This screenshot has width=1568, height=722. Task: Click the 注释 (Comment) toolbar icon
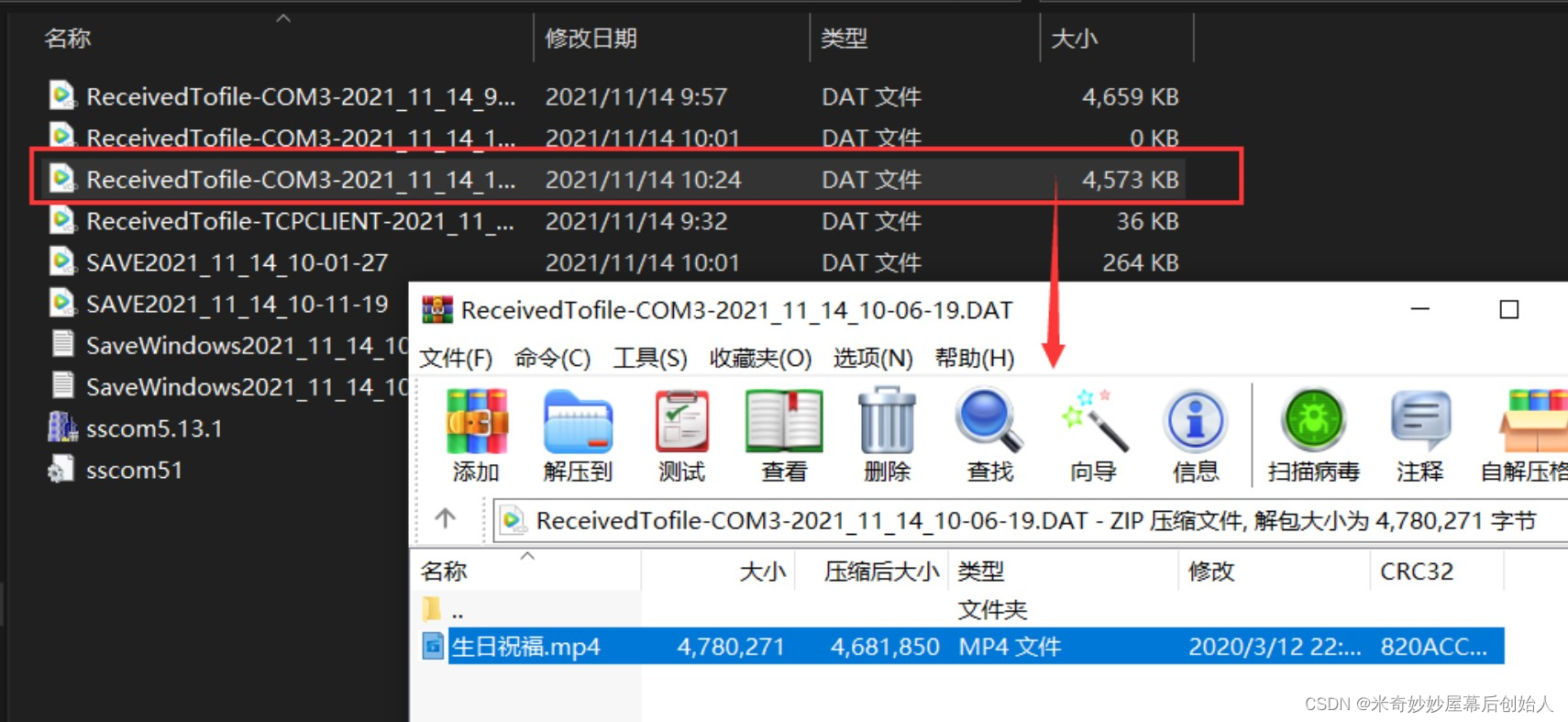point(1419,422)
